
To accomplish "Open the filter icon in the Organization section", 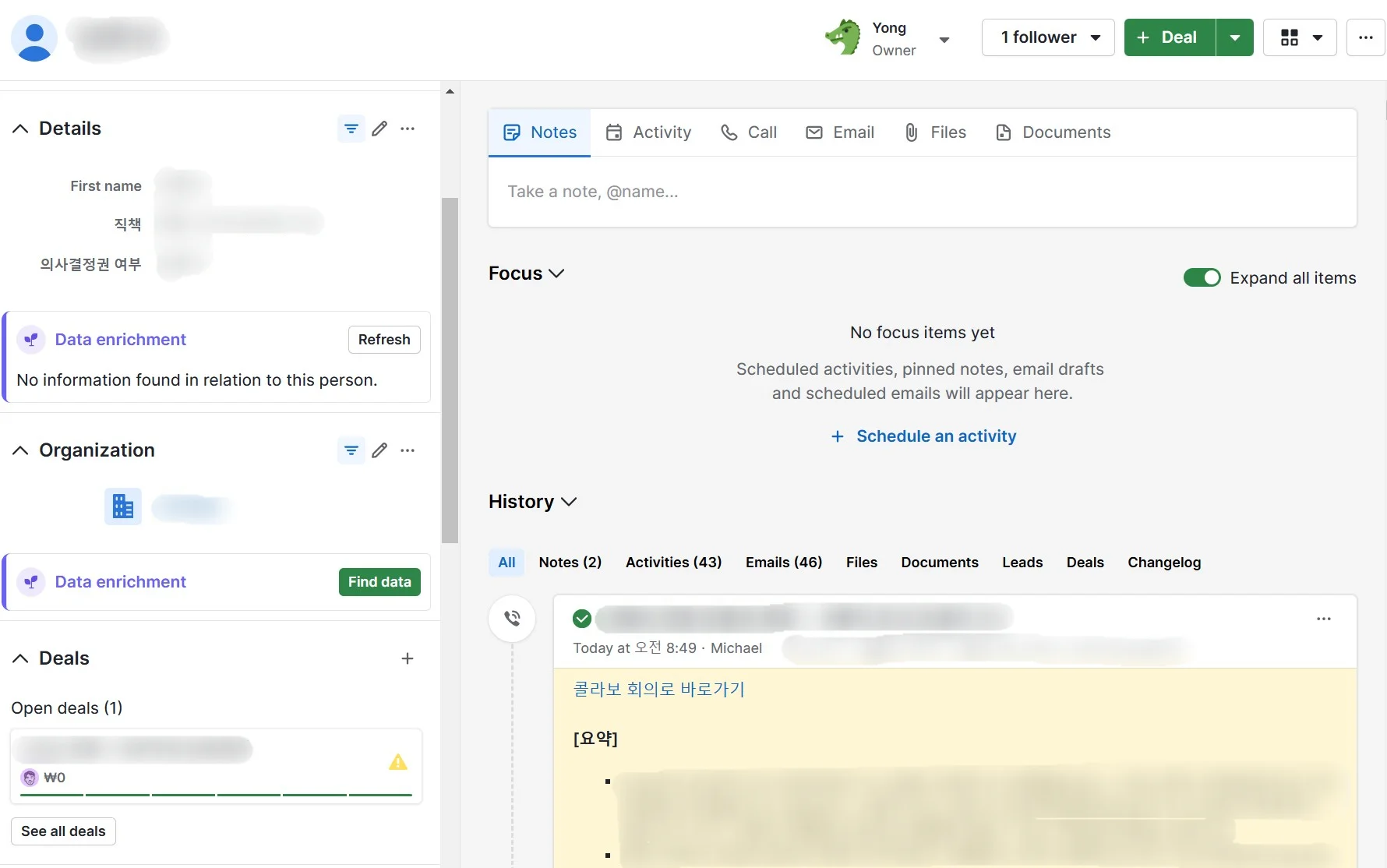I will 351,450.
